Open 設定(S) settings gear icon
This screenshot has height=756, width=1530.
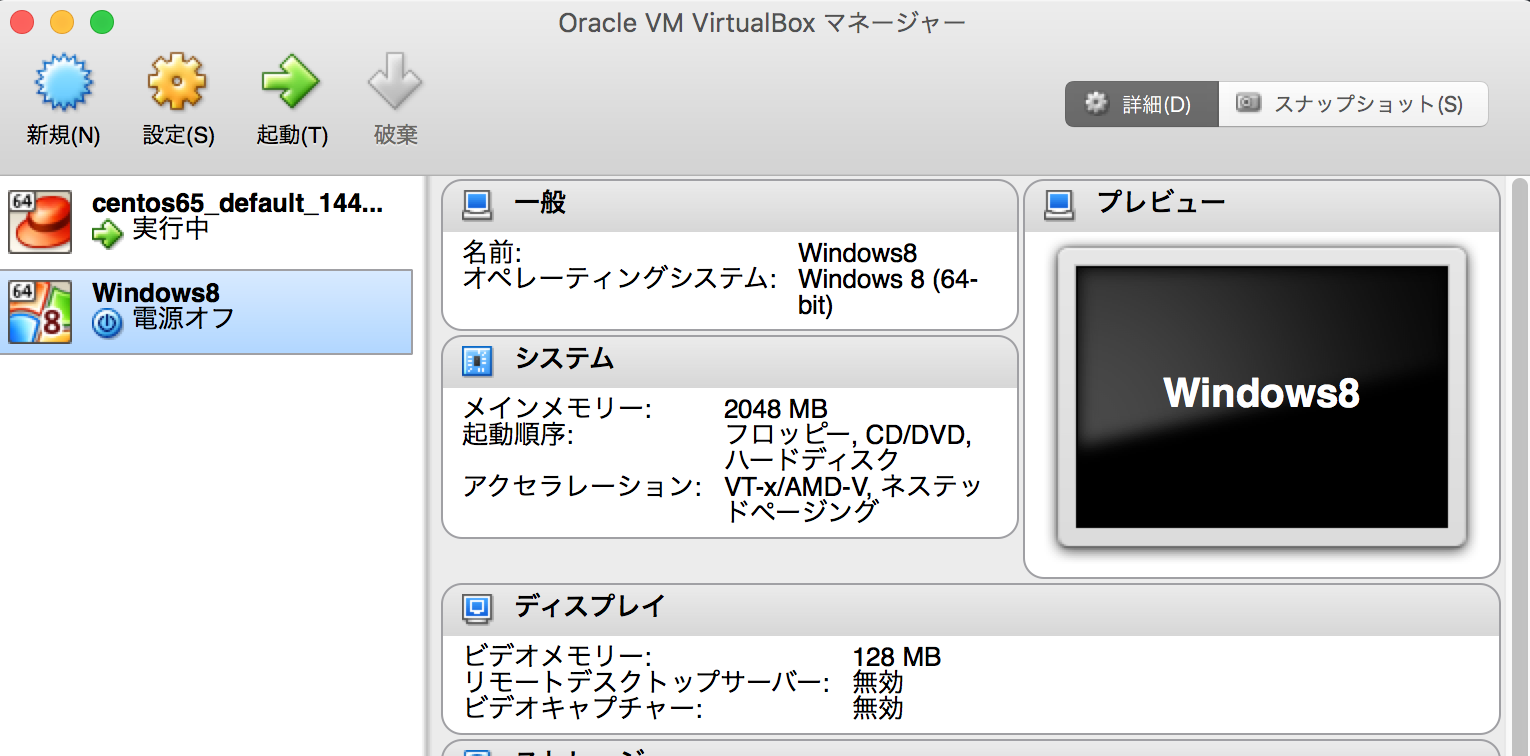pyautogui.click(x=178, y=82)
